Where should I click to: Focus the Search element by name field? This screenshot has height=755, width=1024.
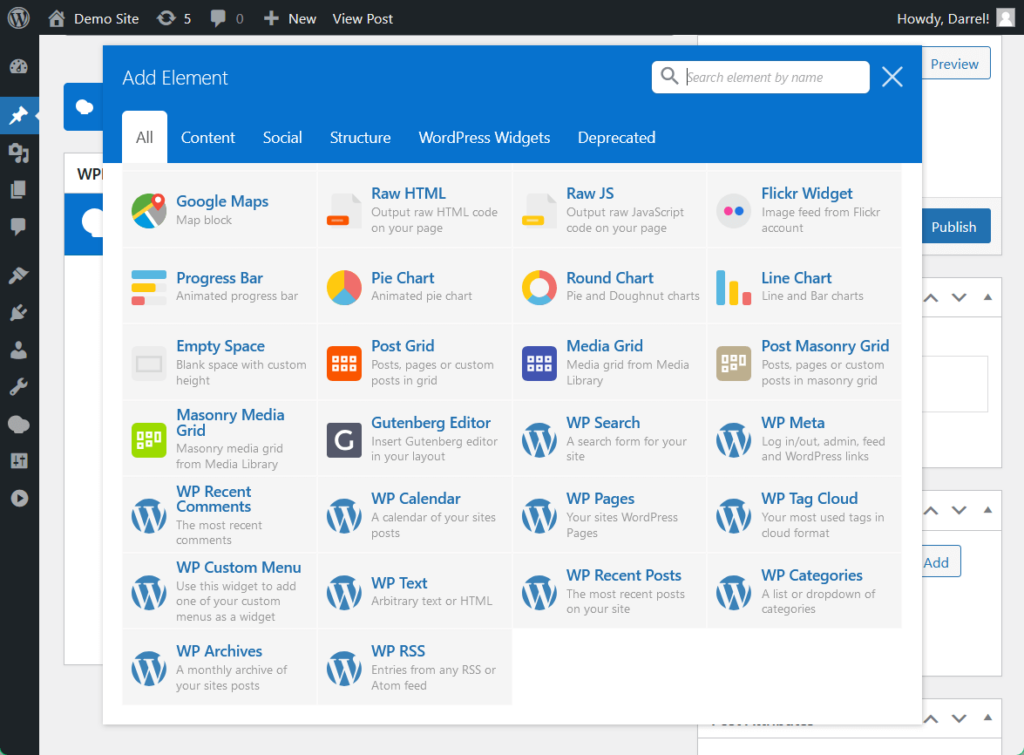point(774,77)
